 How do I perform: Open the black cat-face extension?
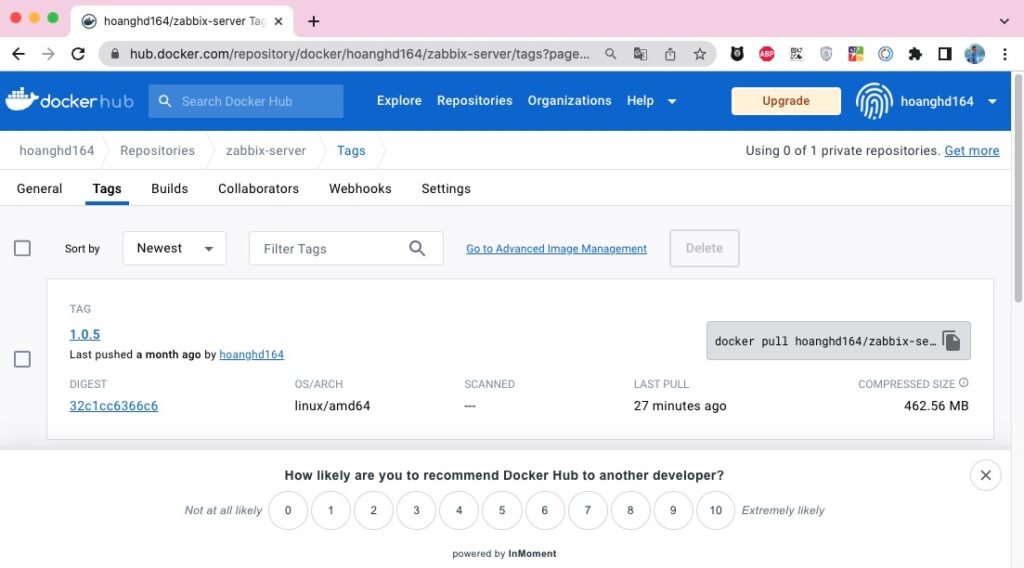[x=737, y=54]
